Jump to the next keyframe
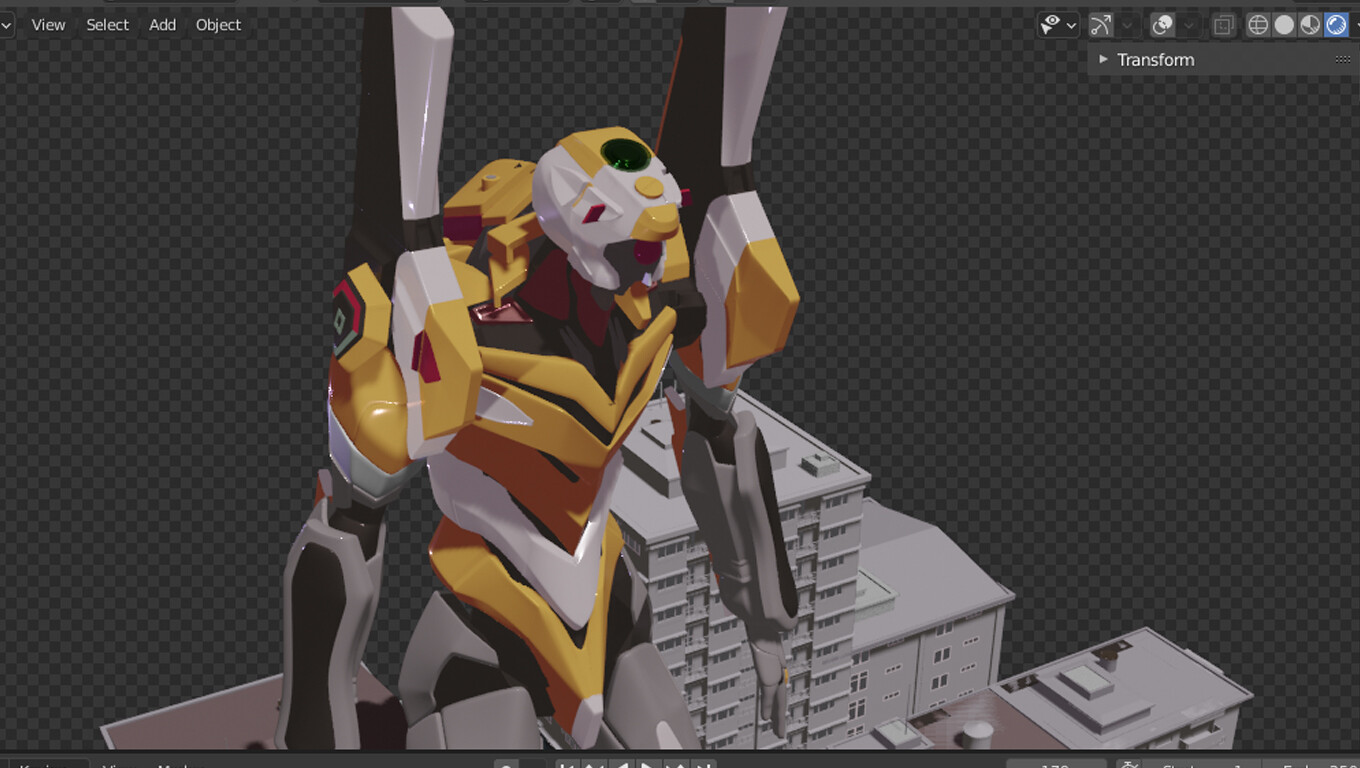The image size is (1360, 768). [x=677, y=764]
